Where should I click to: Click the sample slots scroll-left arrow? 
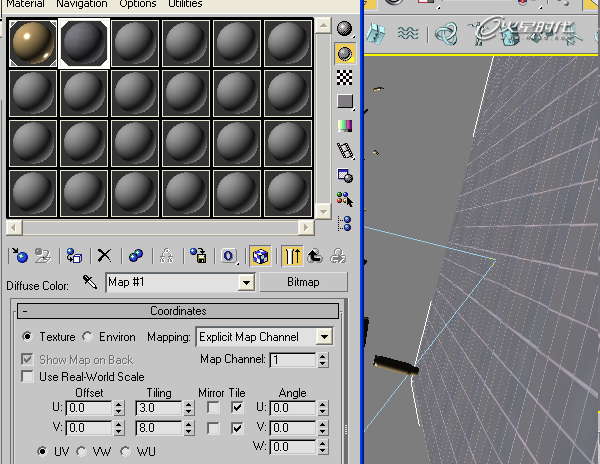14,228
